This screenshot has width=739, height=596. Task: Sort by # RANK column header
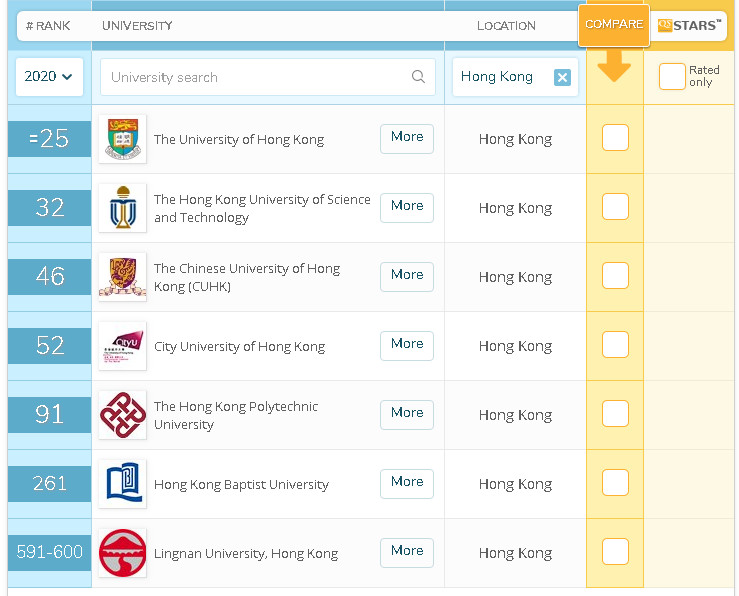coord(48,25)
